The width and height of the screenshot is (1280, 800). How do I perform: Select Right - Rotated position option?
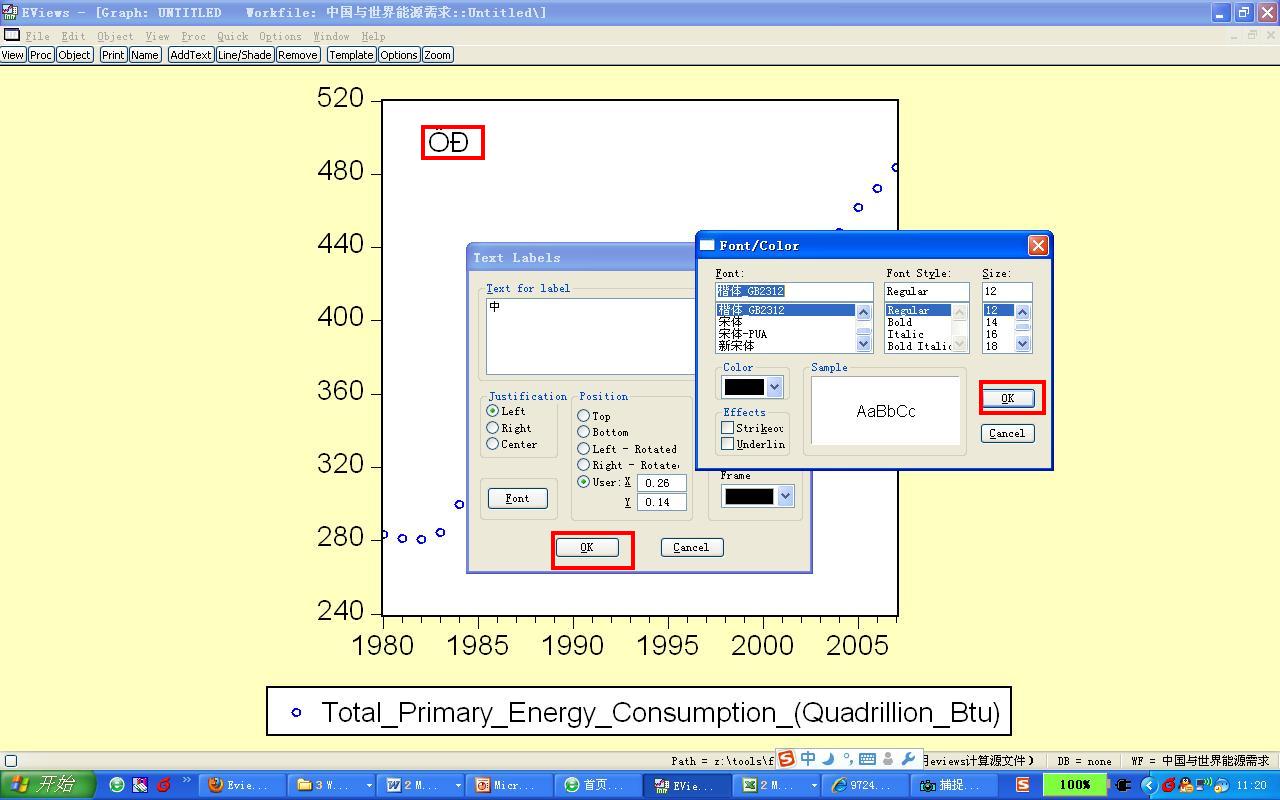click(583, 465)
